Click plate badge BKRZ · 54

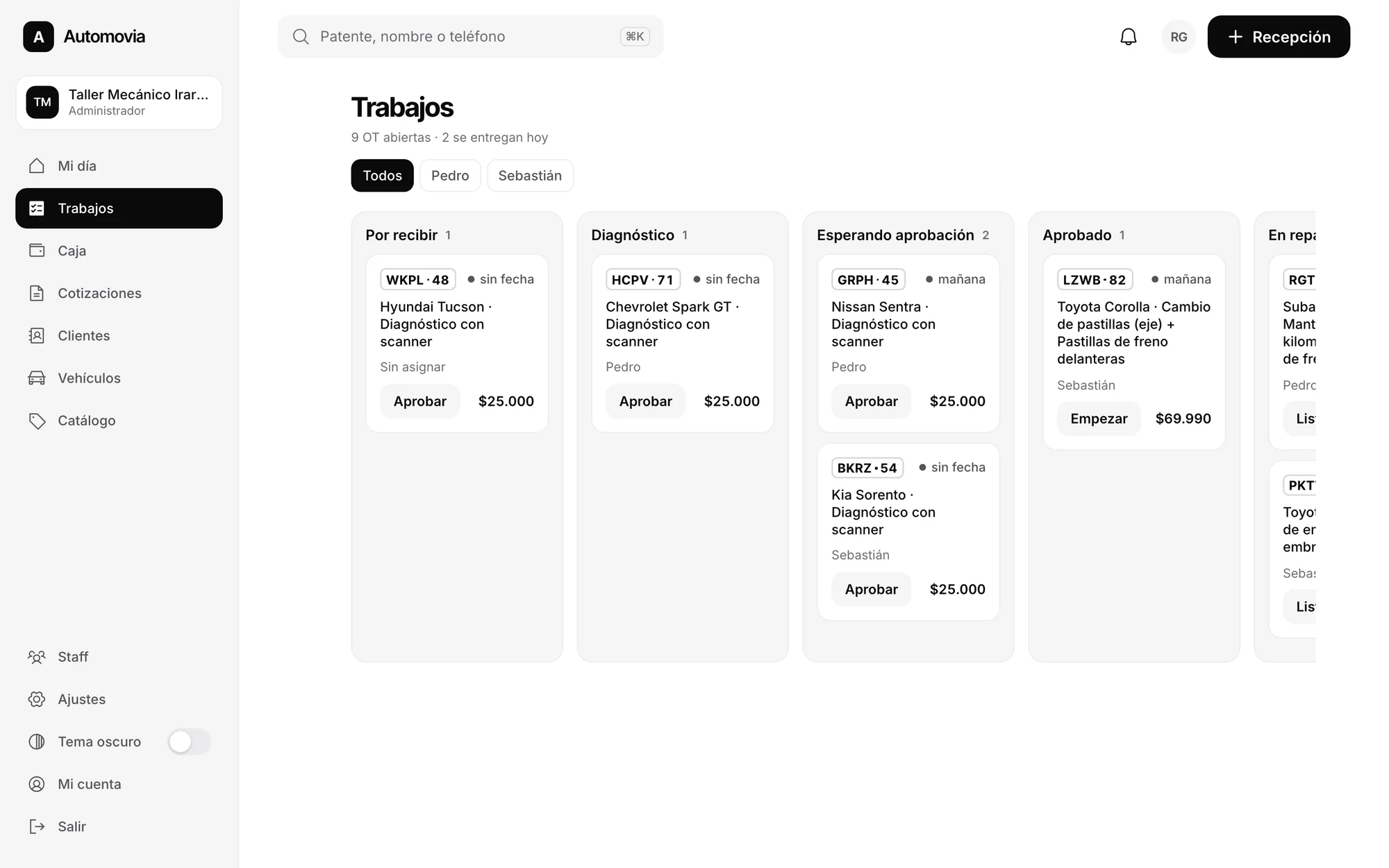coord(867,468)
